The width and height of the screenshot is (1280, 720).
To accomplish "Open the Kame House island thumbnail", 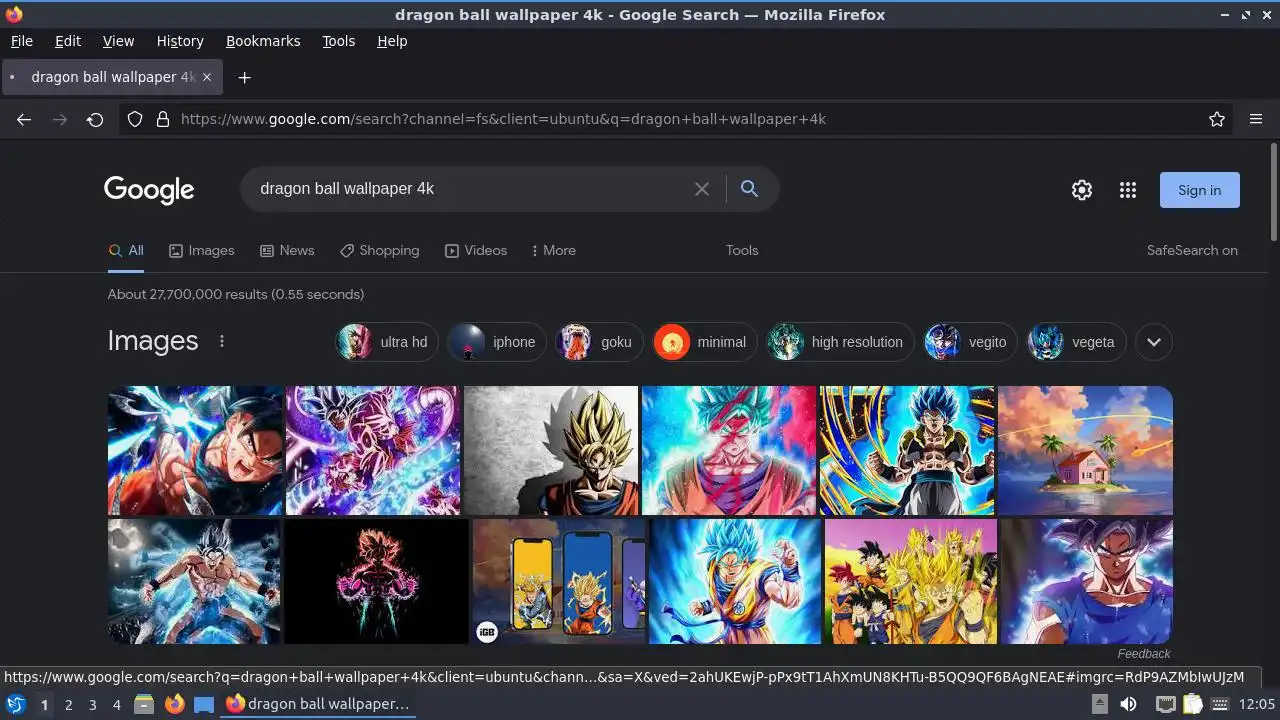I will click(1085, 450).
